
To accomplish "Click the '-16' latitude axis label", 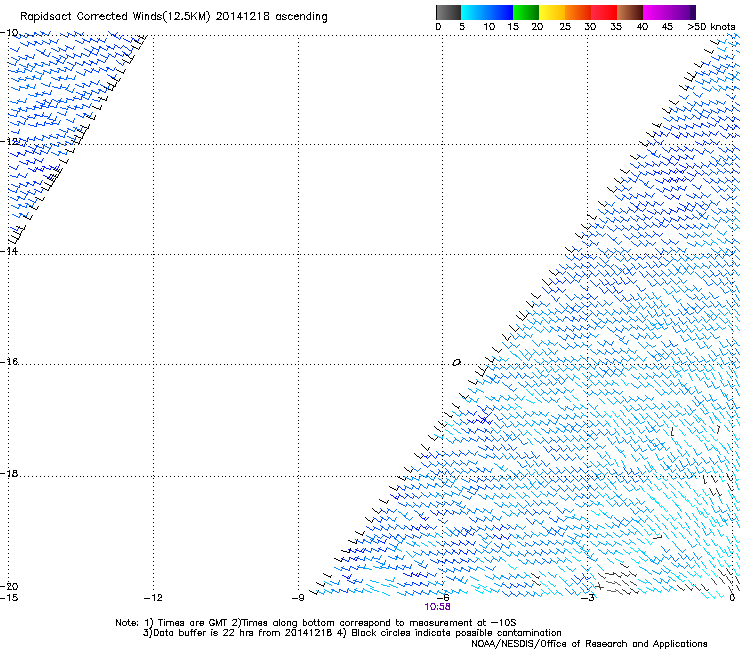I will tap(9, 361).
